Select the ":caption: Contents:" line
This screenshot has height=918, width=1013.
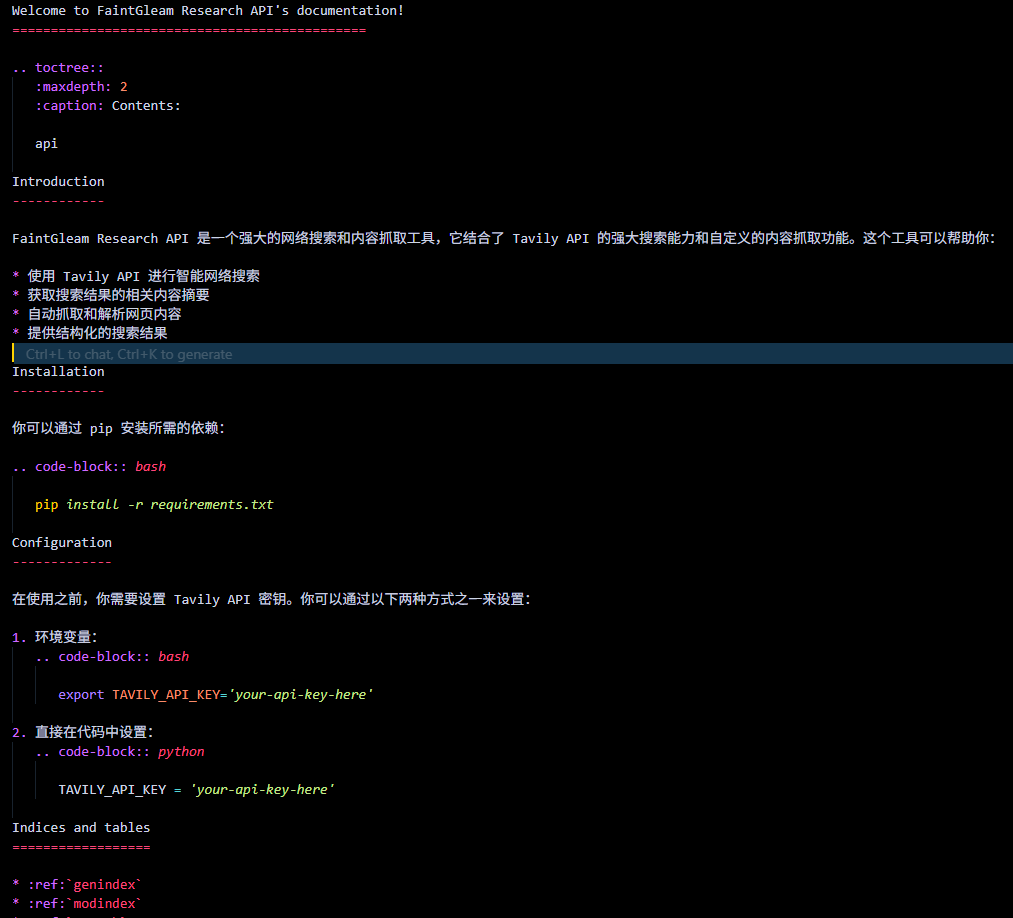108,106
